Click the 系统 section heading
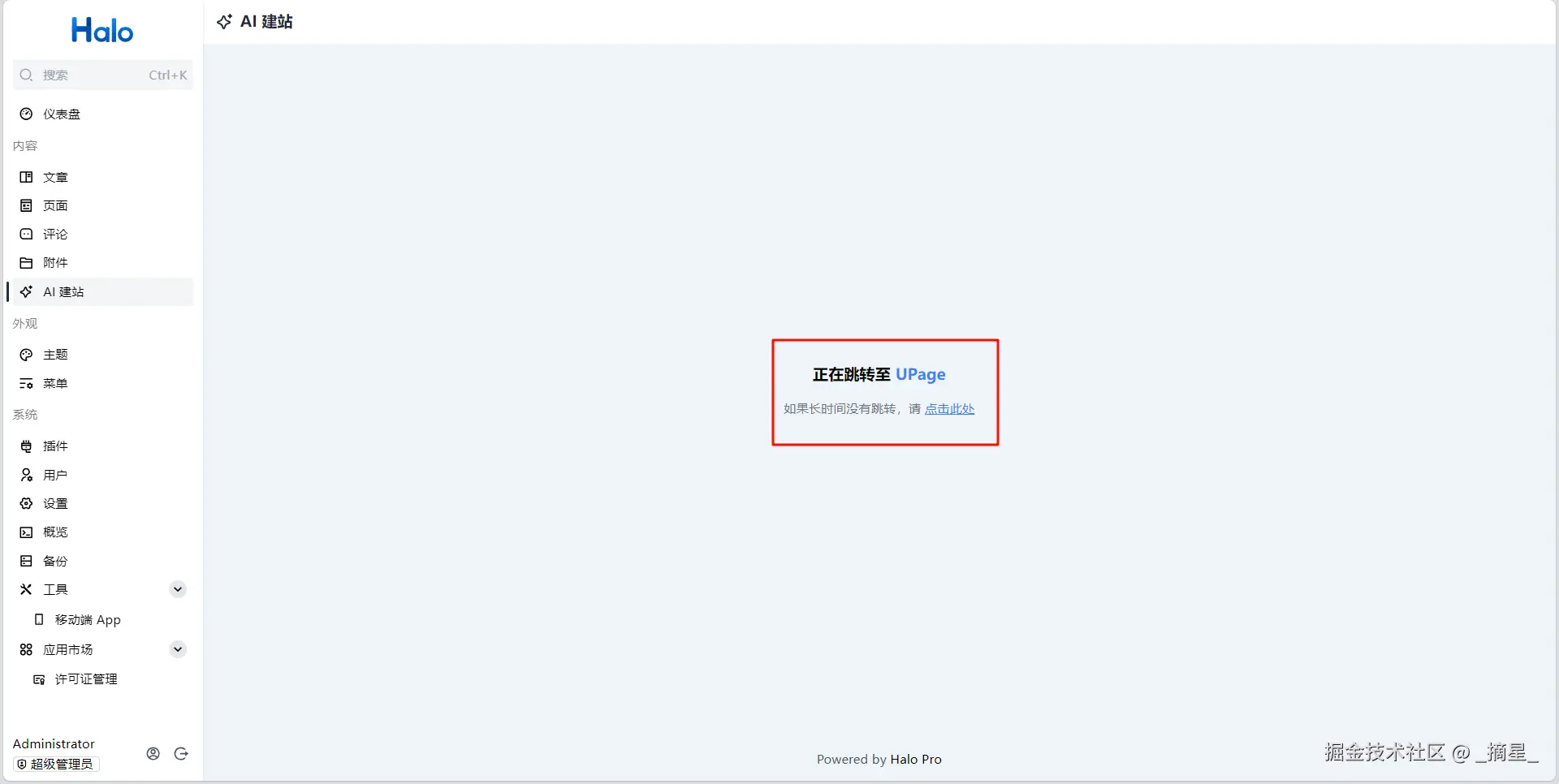The height and width of the screenshot is (784, 1559). click(25, 415)
